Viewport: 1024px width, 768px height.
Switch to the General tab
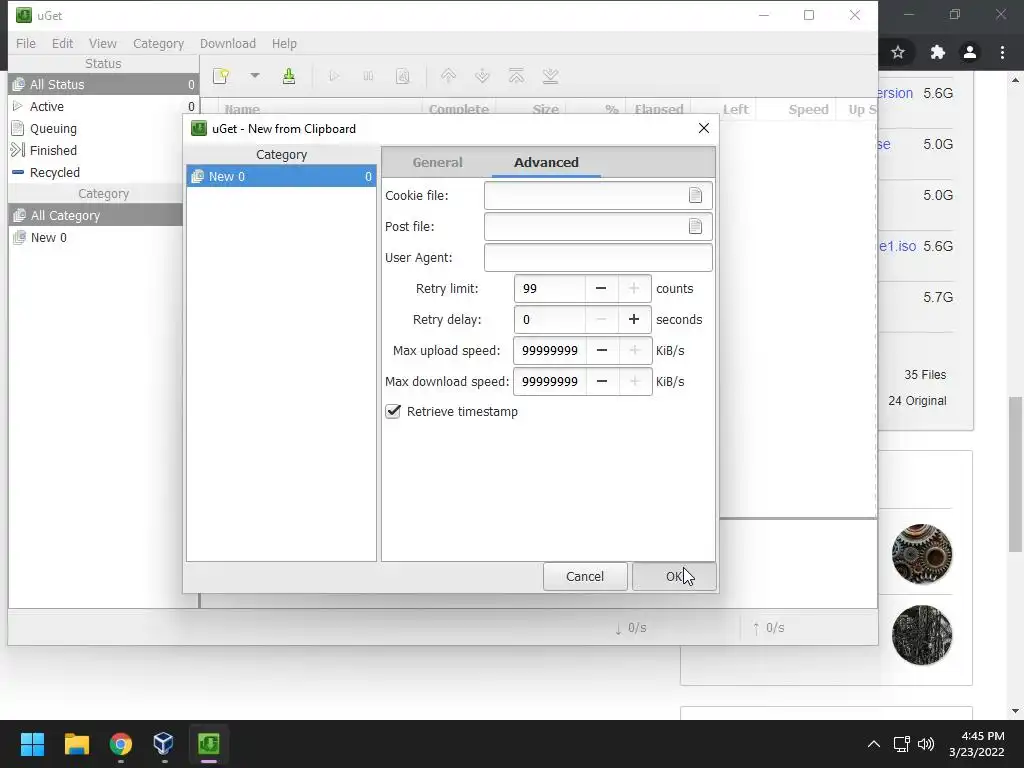[x=438, y=163]
